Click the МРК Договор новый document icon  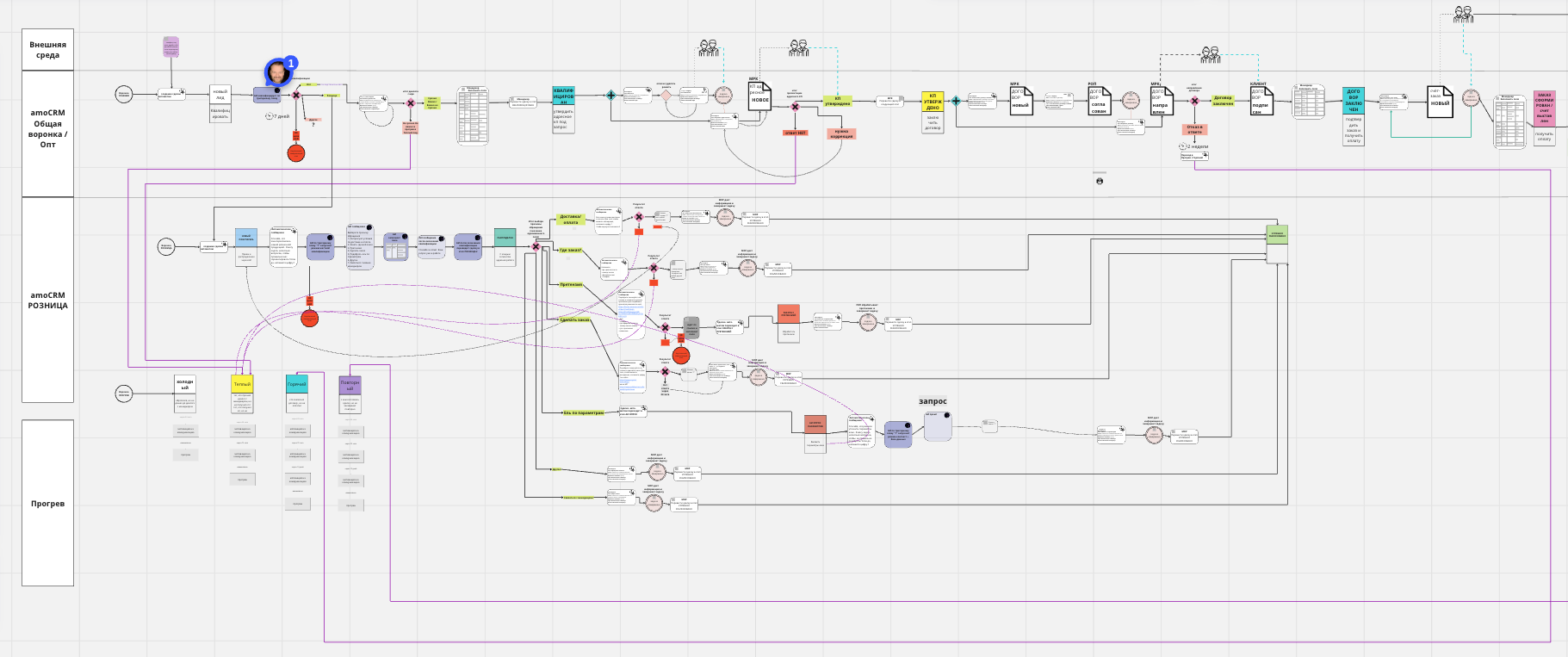click(x=1020, y=99)
